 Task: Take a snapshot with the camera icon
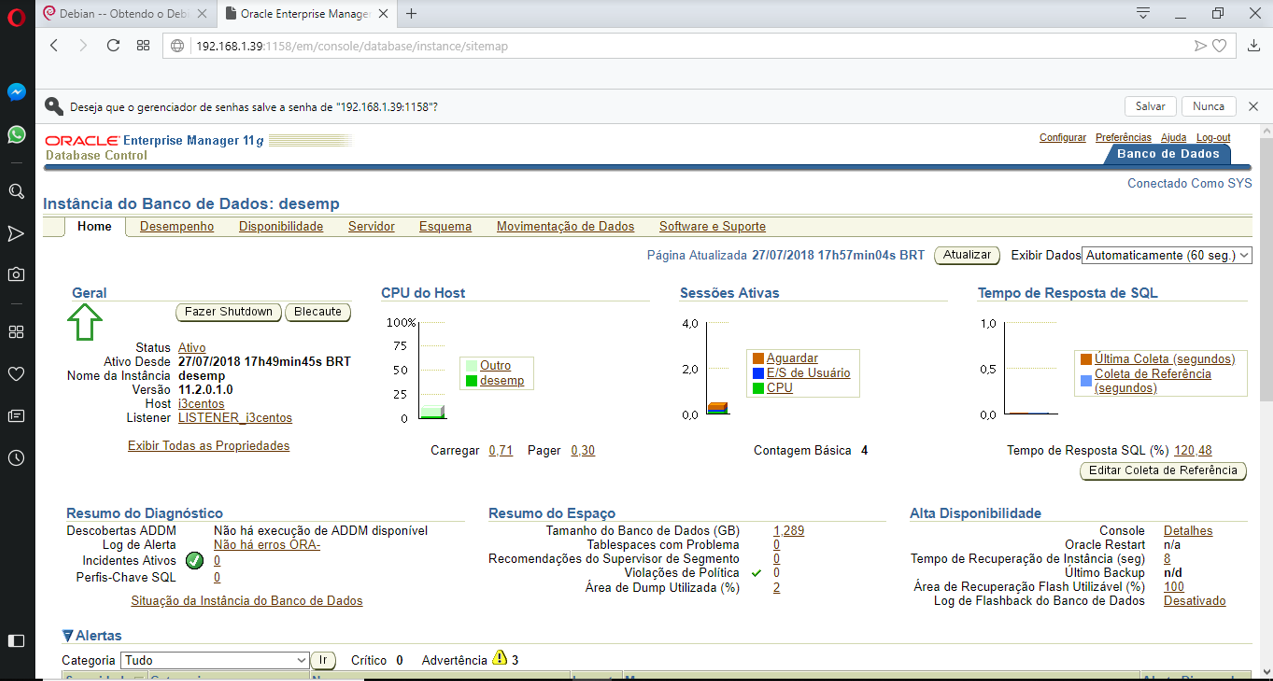click(16, 274)
